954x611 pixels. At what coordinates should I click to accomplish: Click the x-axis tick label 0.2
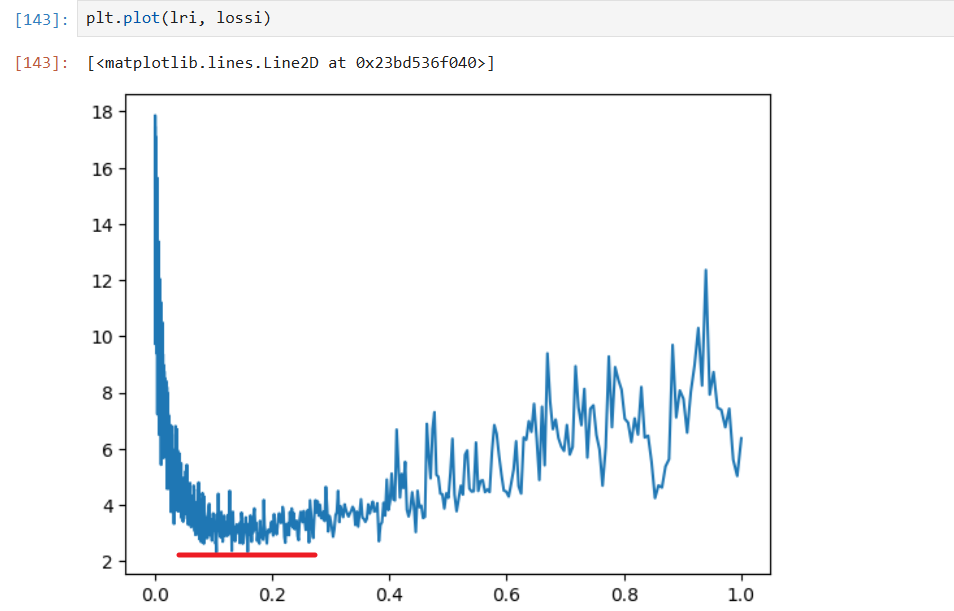(x=272, y=592)
